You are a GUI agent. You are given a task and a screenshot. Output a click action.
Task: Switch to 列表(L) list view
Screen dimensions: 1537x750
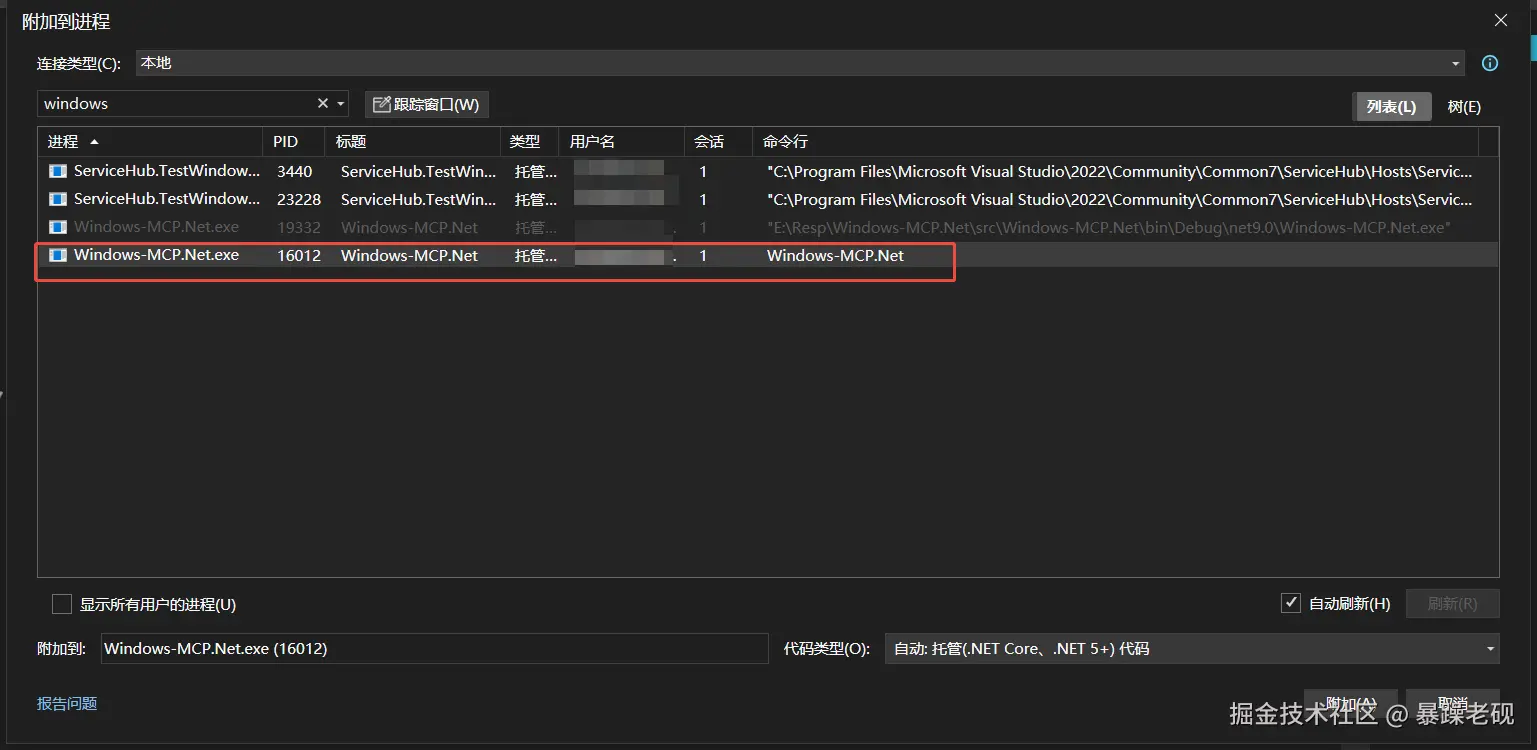1391,106
